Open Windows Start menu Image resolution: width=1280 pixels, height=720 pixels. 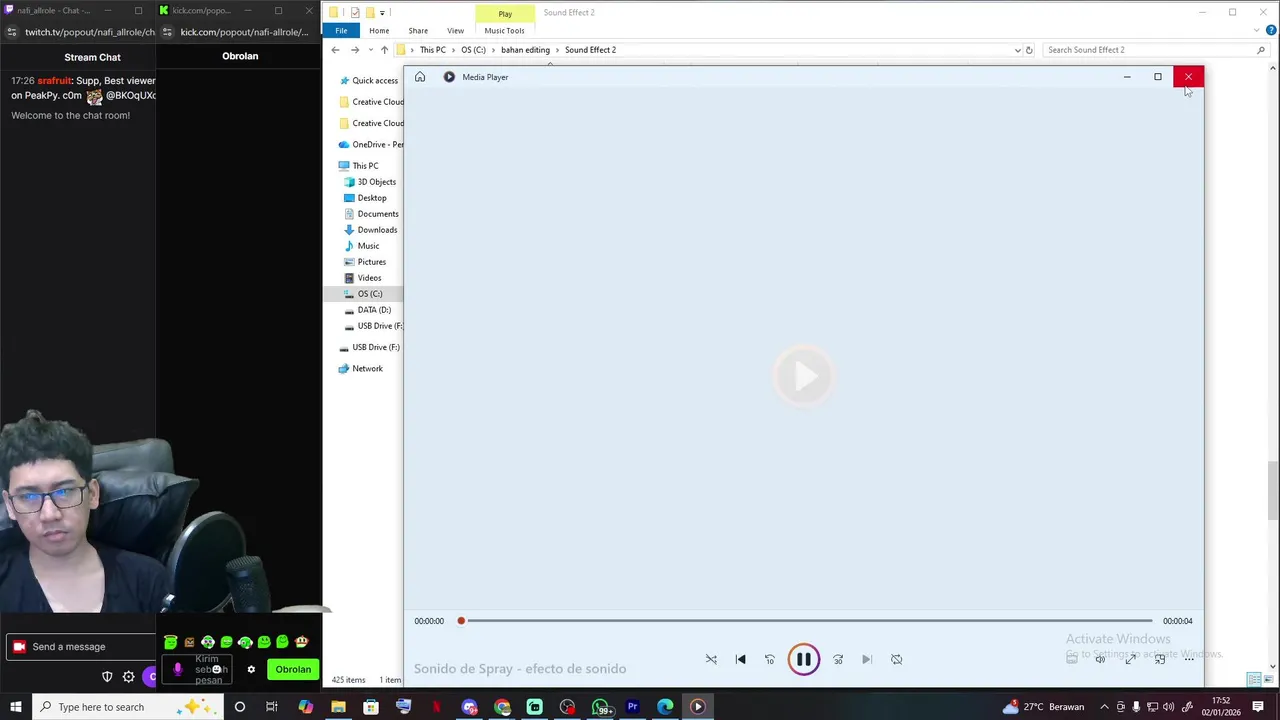coord(15,707)
